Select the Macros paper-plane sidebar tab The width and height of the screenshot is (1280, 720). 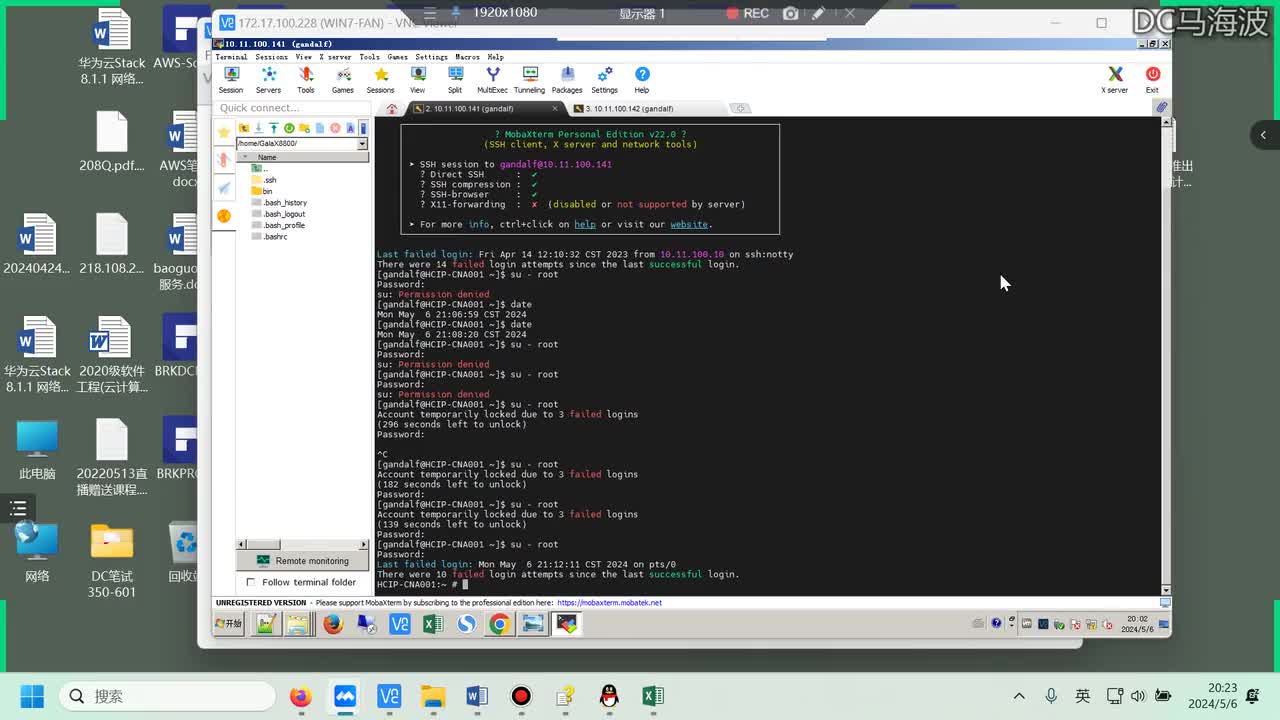pos(224,188)
